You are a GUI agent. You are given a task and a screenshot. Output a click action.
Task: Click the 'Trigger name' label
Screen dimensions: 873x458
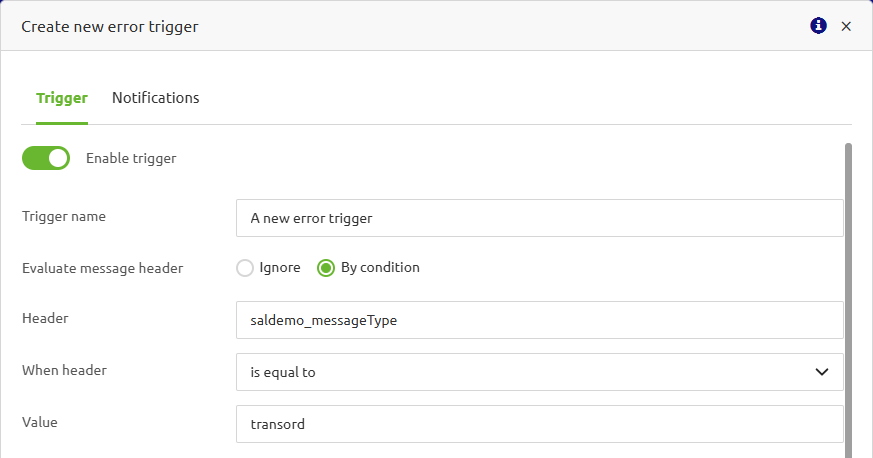click(64, 216)
